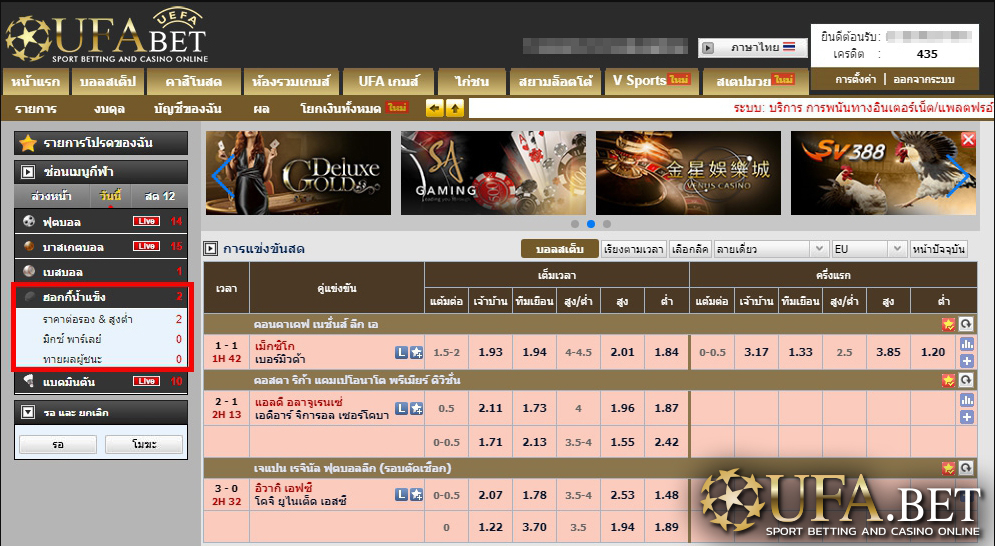Open the สยามล็อตโต้ lottery menu
This screenshot has width=995, height=546.
coord(555,81)
